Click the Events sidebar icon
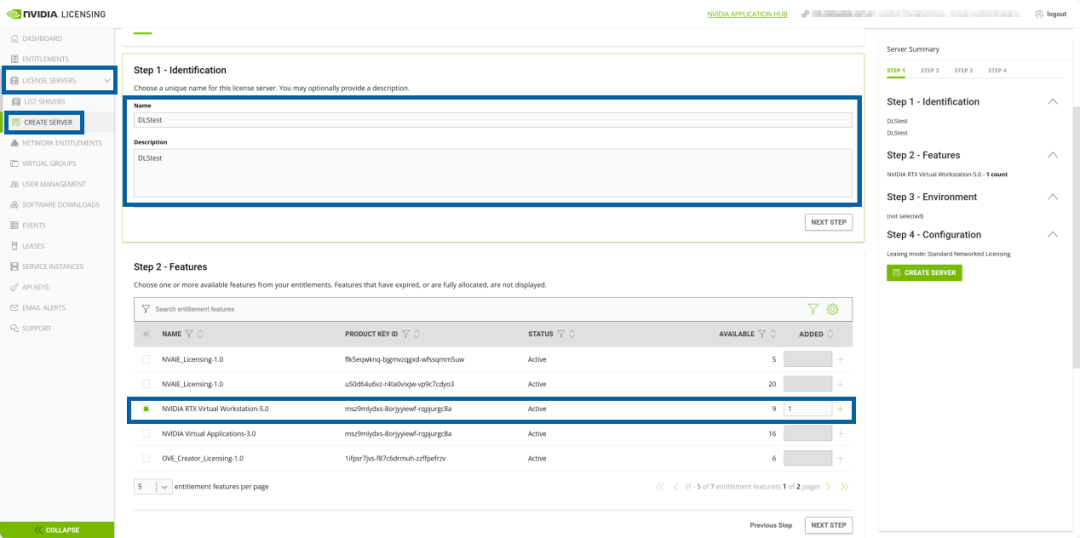The width and height of the screenshot is (1080, 538). [14, 225]
